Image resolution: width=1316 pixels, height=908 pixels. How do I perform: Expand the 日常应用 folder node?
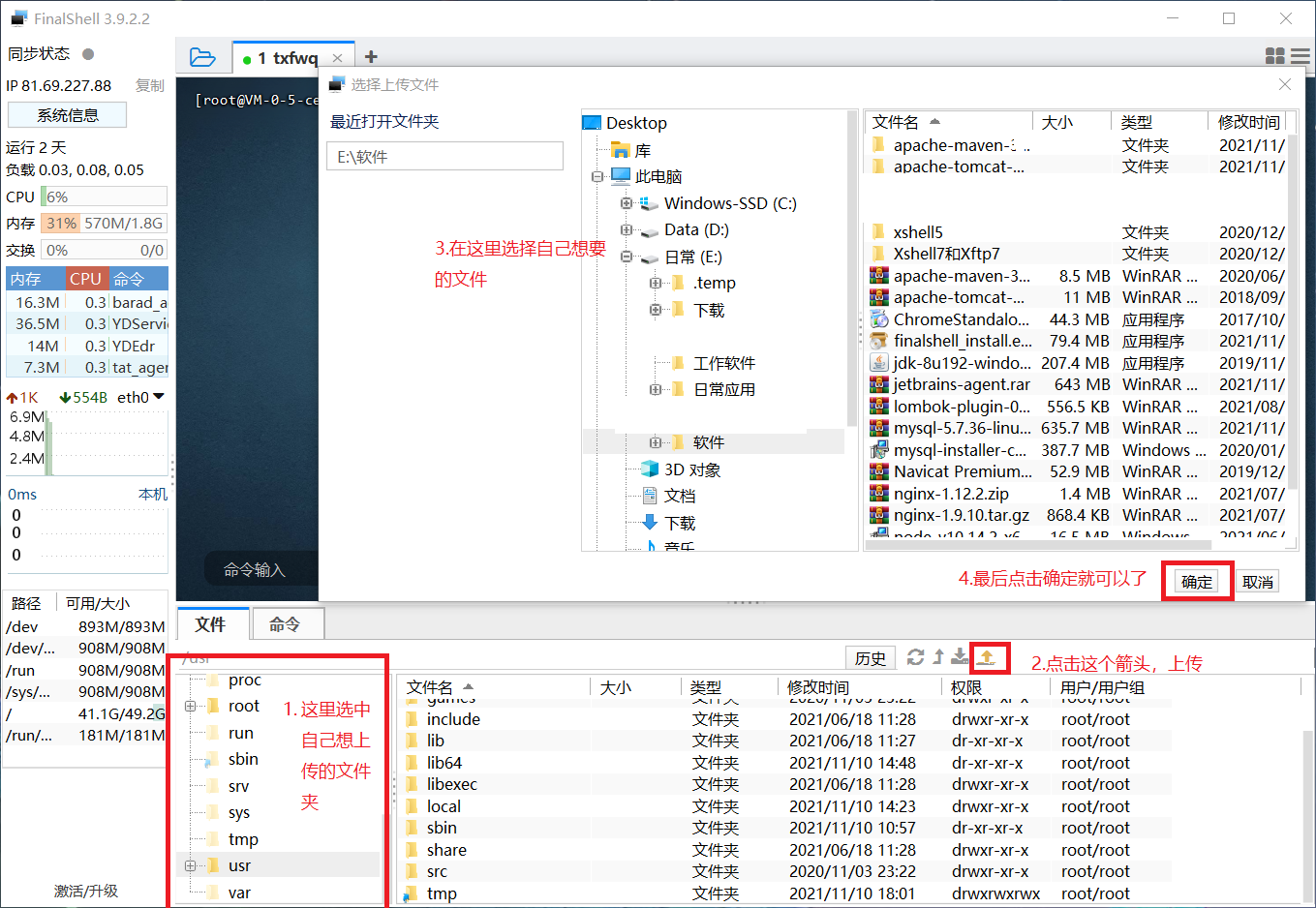click(x=656, y=389)
